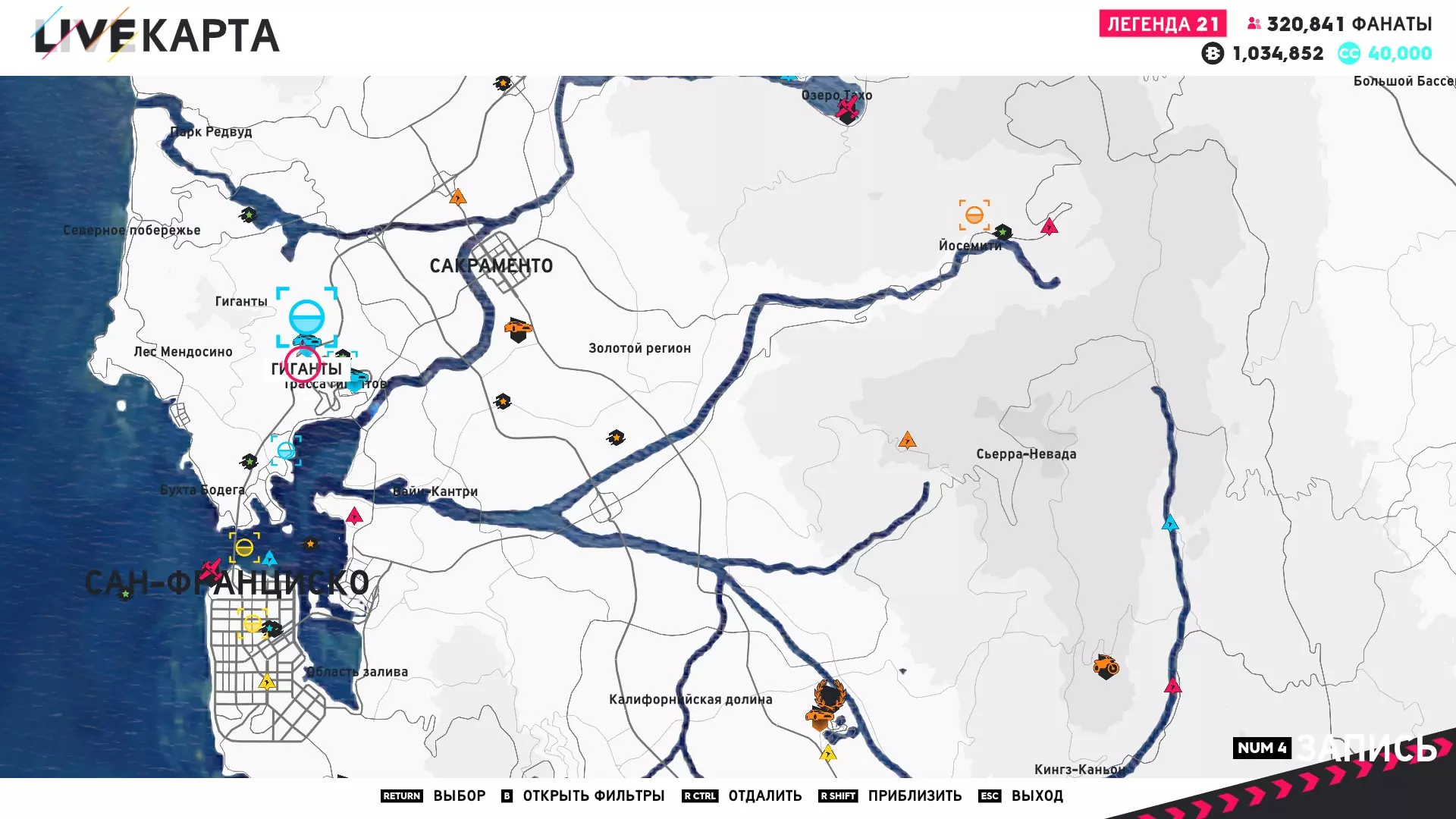Click ОТДАЛИТЬ to zoom out the map
This screenshot has height=819, width=1456.
click(x=764, y=795)
